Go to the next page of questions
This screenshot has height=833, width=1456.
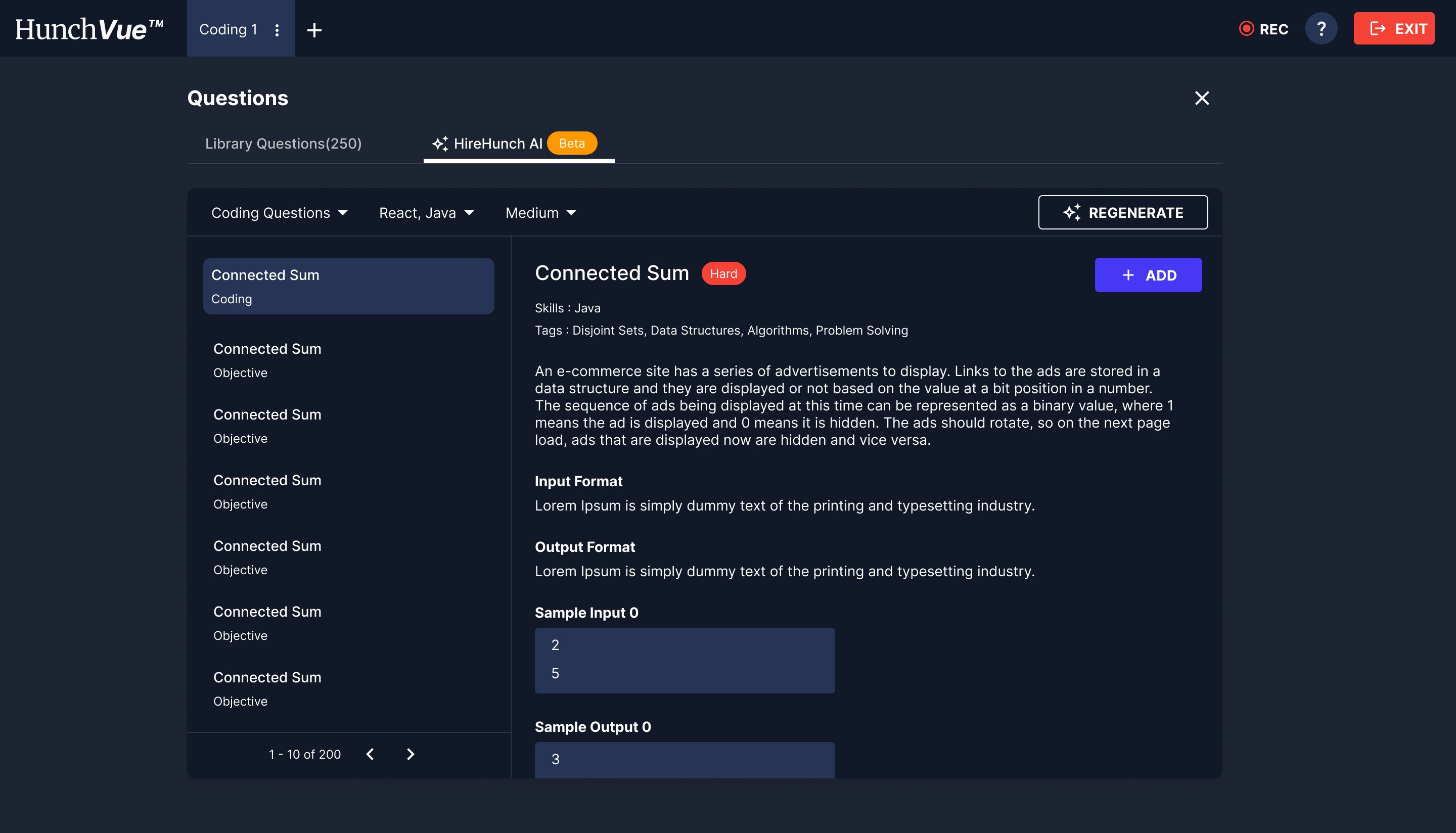(410, 754)
